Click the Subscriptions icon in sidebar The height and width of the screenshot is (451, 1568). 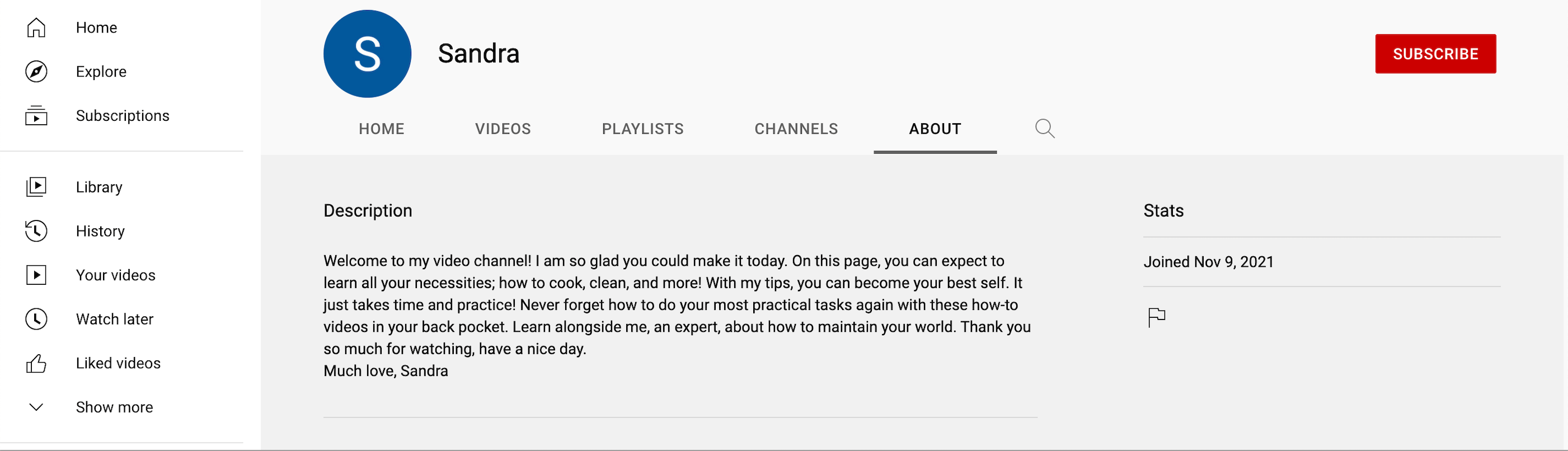(x=36, y=116)
